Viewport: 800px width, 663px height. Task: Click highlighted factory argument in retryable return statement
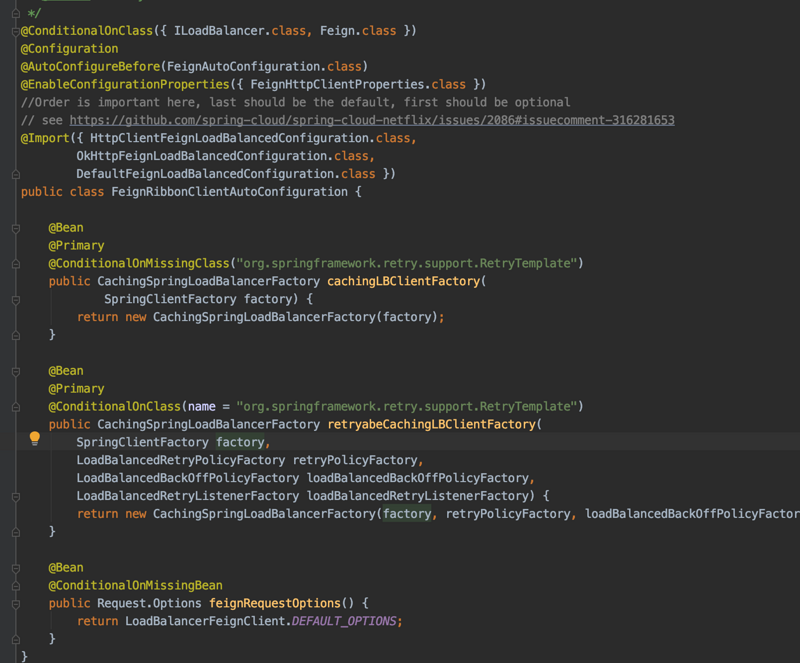pyautogui.click(x=407, y=513)
